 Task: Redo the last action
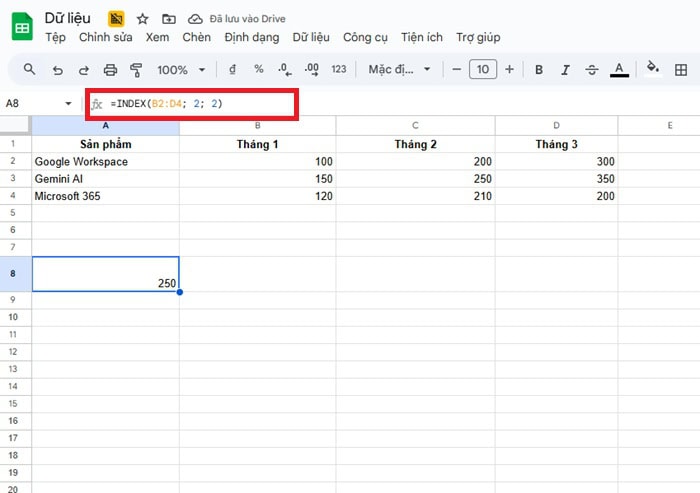pos(83,70)
